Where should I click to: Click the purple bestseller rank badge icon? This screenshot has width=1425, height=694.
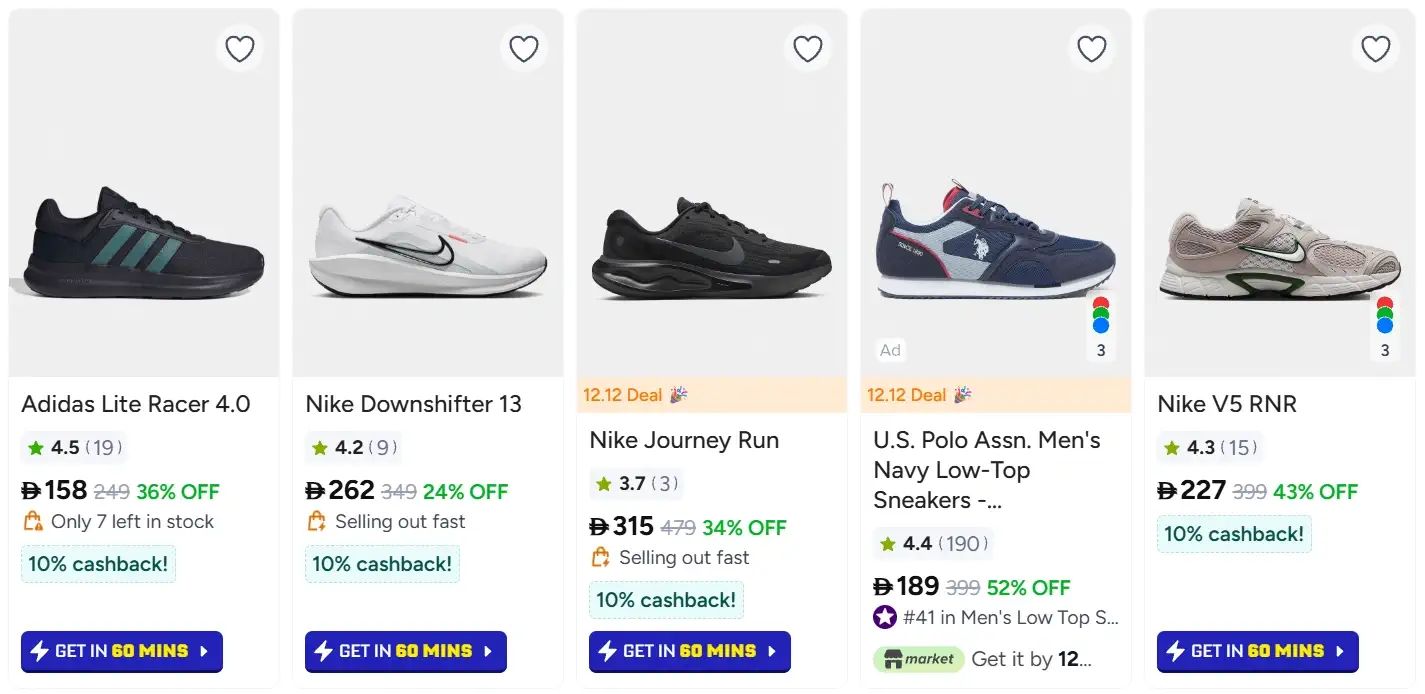coord(885,617)
